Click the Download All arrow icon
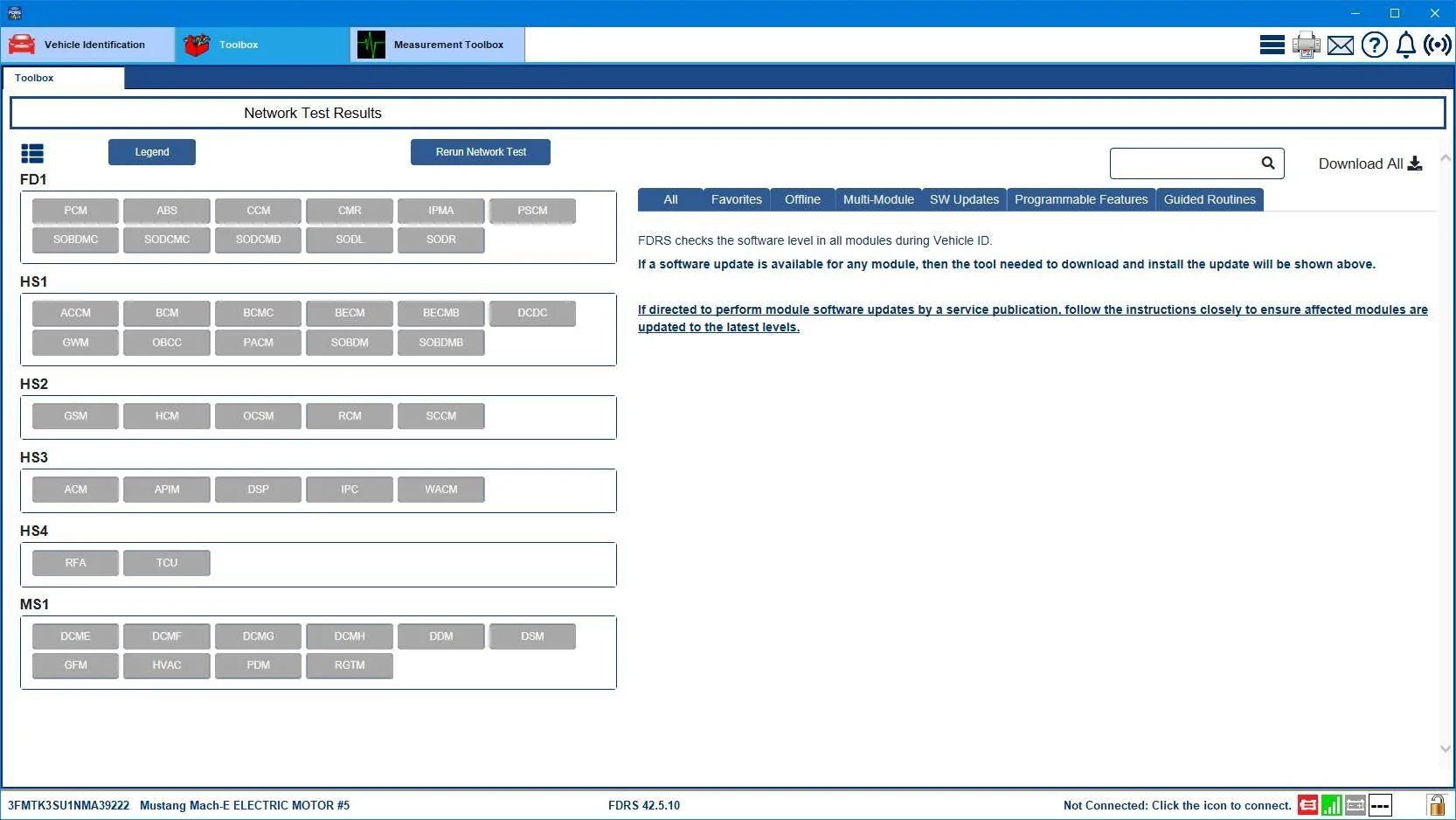The height and width of the screenshot is (820, 1456). 1415,163
